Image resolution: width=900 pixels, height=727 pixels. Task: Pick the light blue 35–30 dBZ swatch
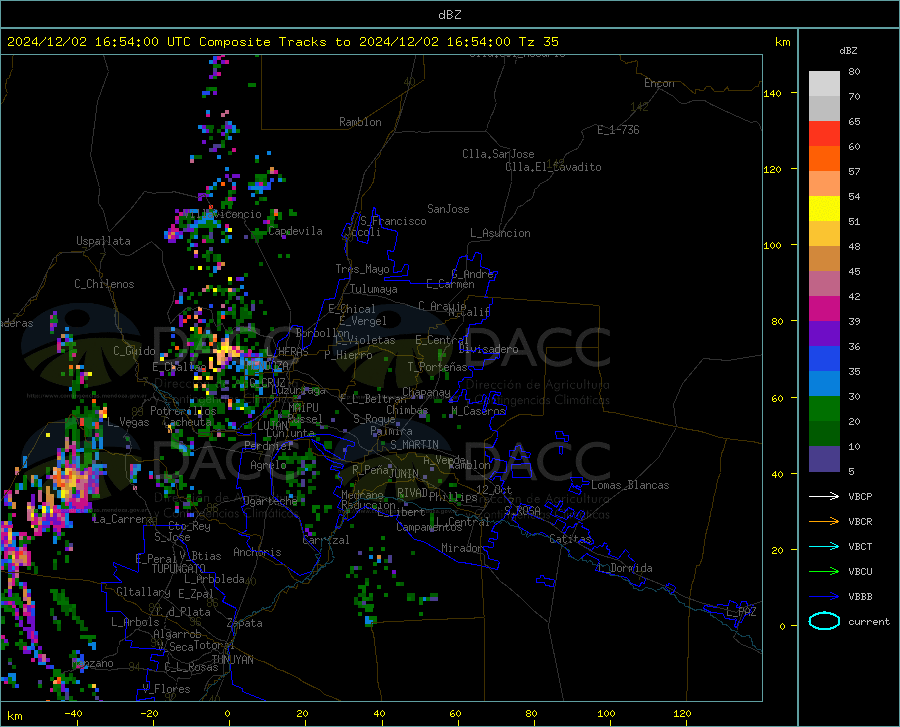824,384
